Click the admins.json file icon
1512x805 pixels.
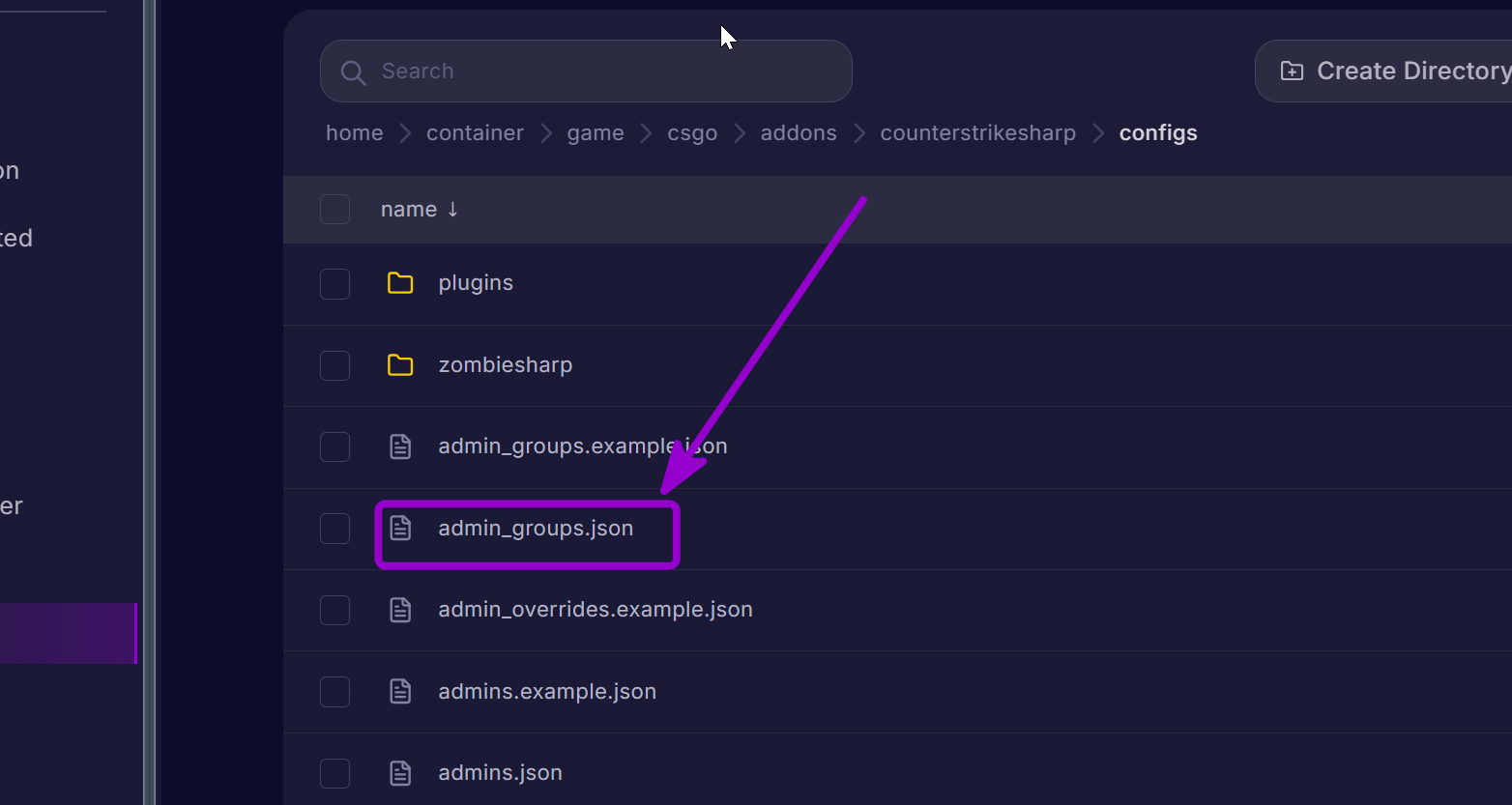400,773
